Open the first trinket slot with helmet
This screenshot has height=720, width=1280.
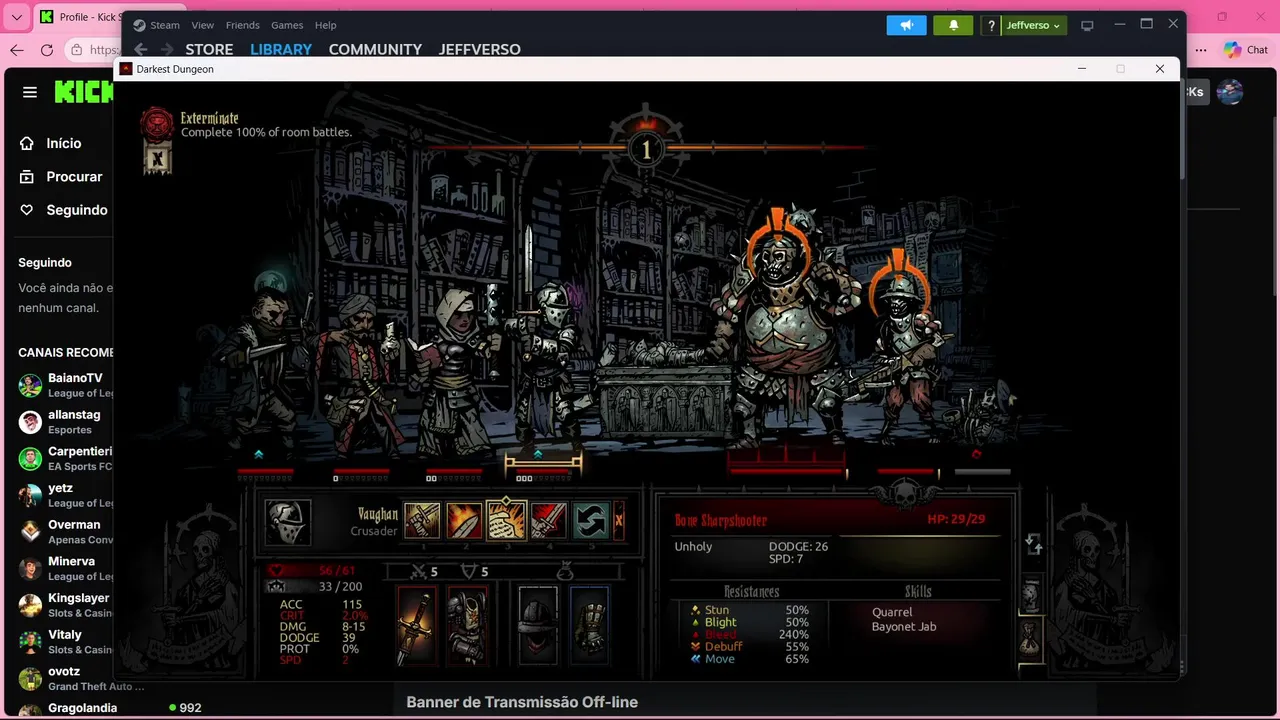click(538, 626)
